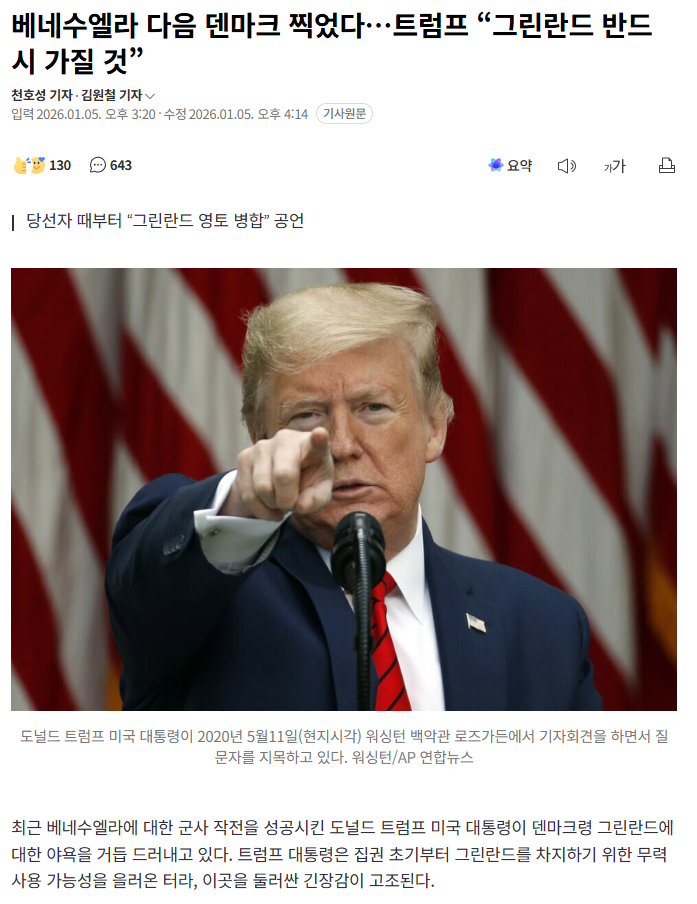Print the article using the printer icon

pyautogui.click(x=666, y=165)
